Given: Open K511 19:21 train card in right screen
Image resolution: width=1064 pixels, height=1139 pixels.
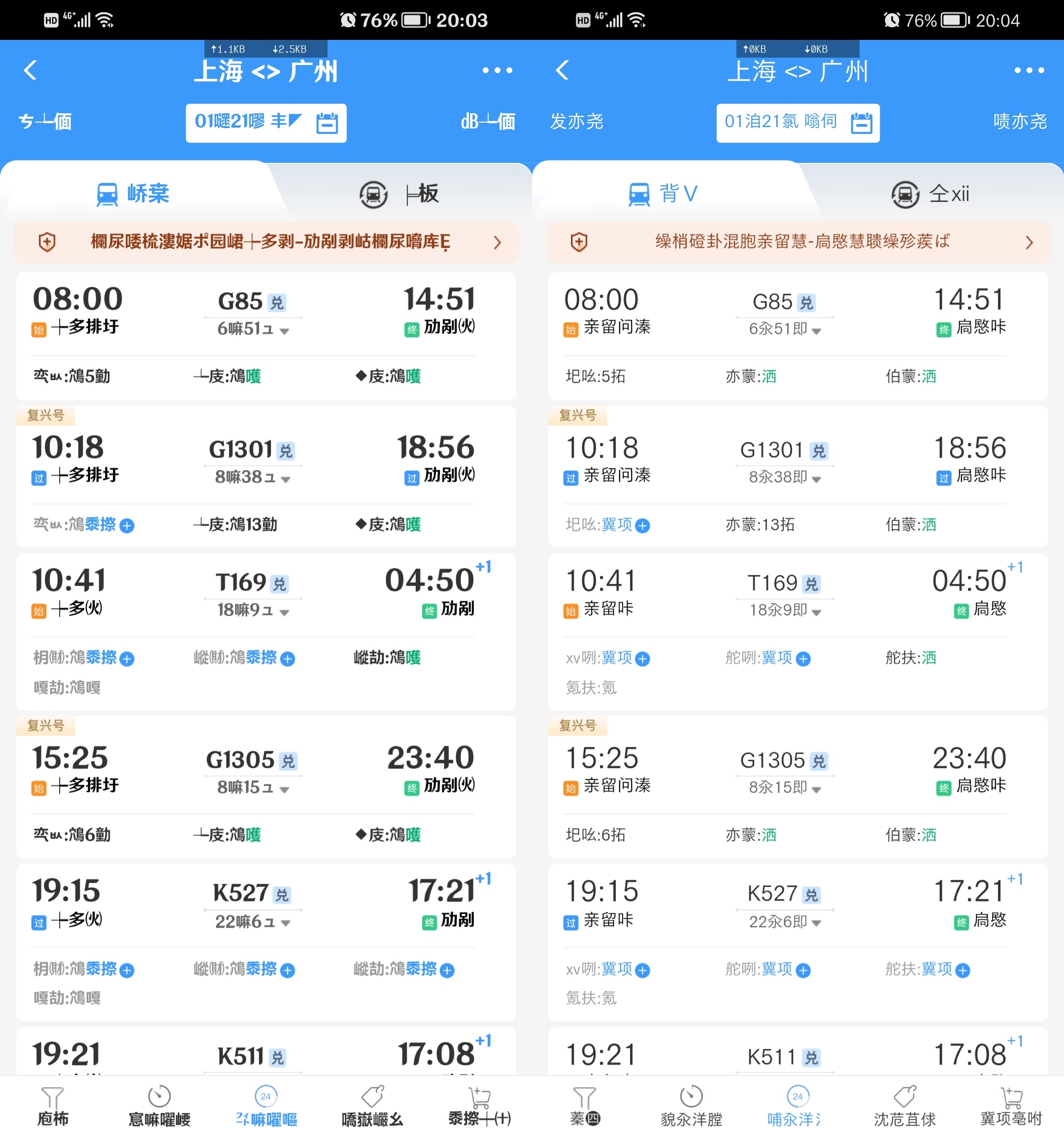Looking at the screenshot, I should tap(798, 1051).
